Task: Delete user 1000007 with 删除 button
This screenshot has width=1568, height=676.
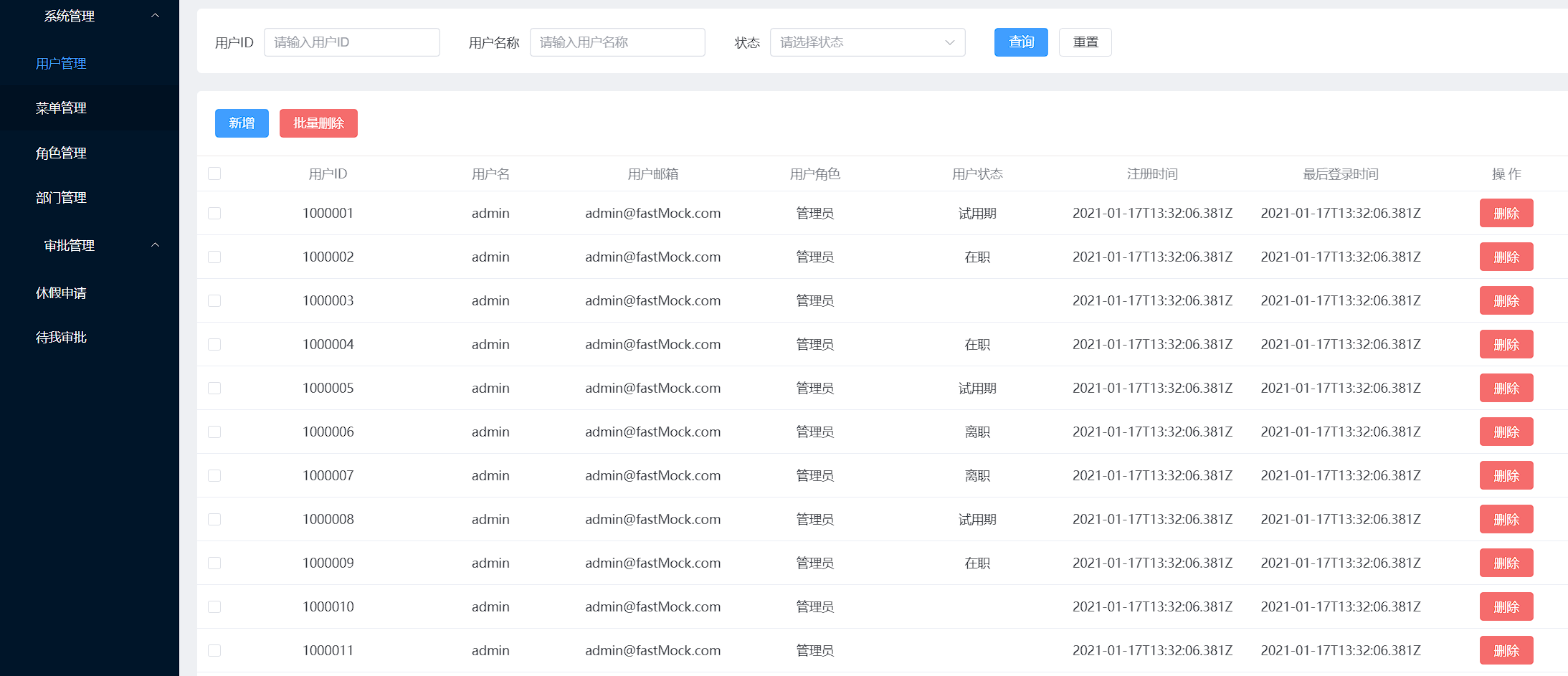Action: pos(1506,475)
